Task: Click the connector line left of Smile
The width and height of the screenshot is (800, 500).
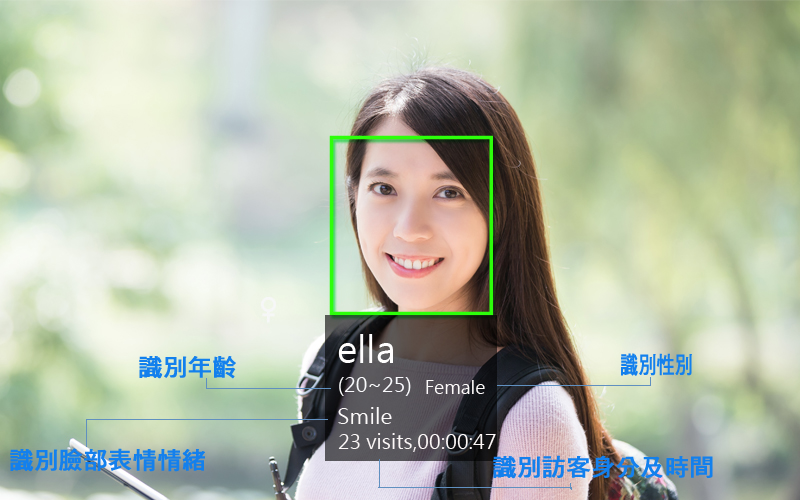Action: 207,420
